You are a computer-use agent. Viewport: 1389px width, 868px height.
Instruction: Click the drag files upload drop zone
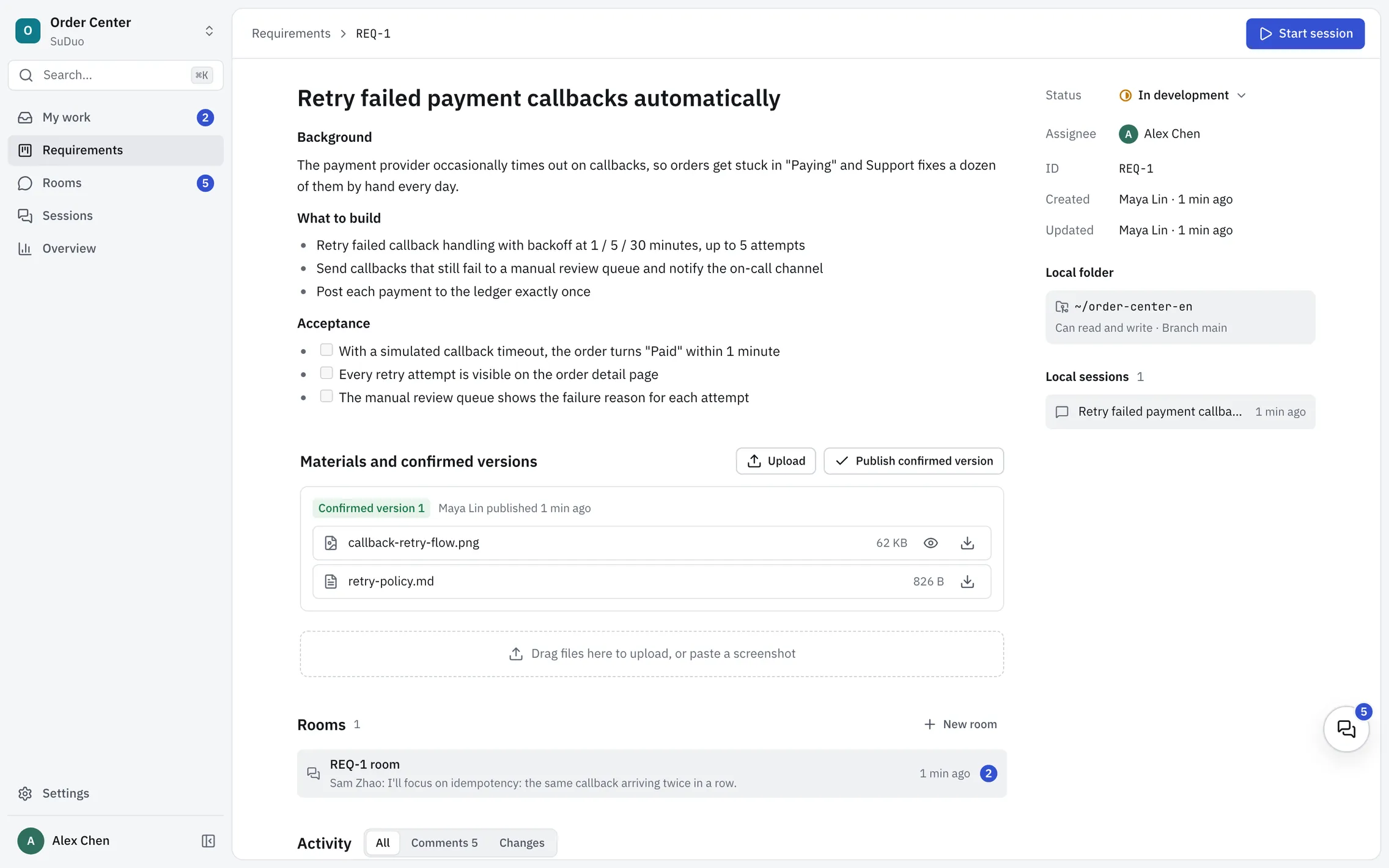point(652,654)
